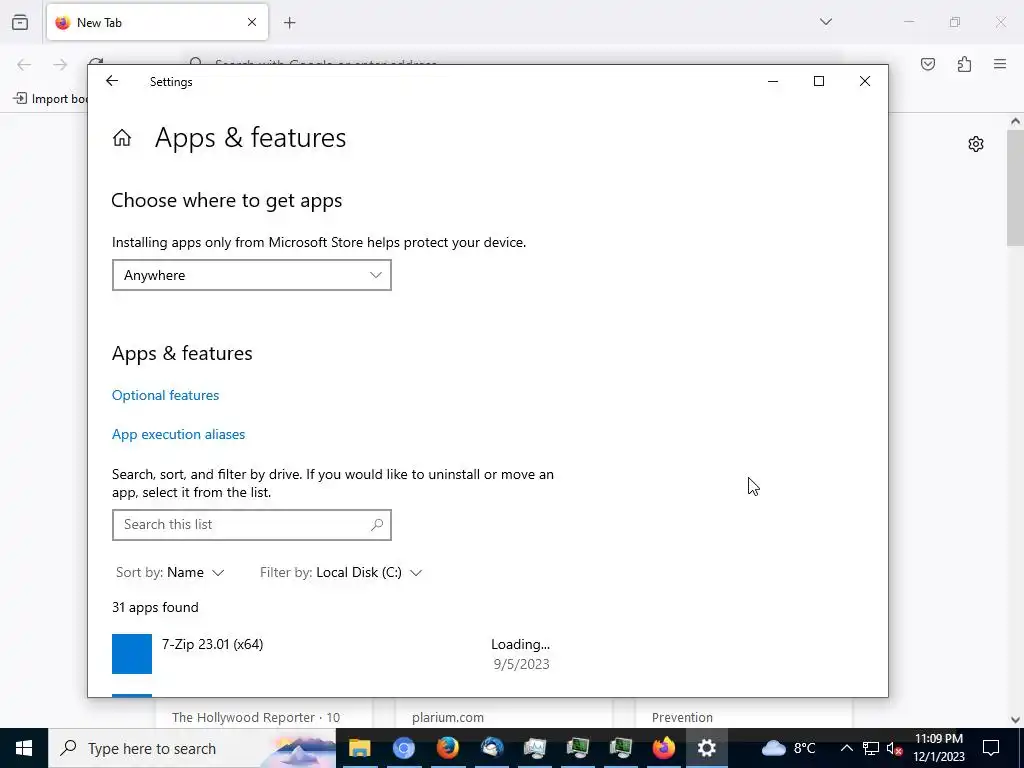Minimize the Settings window

(x=773, y=81)
